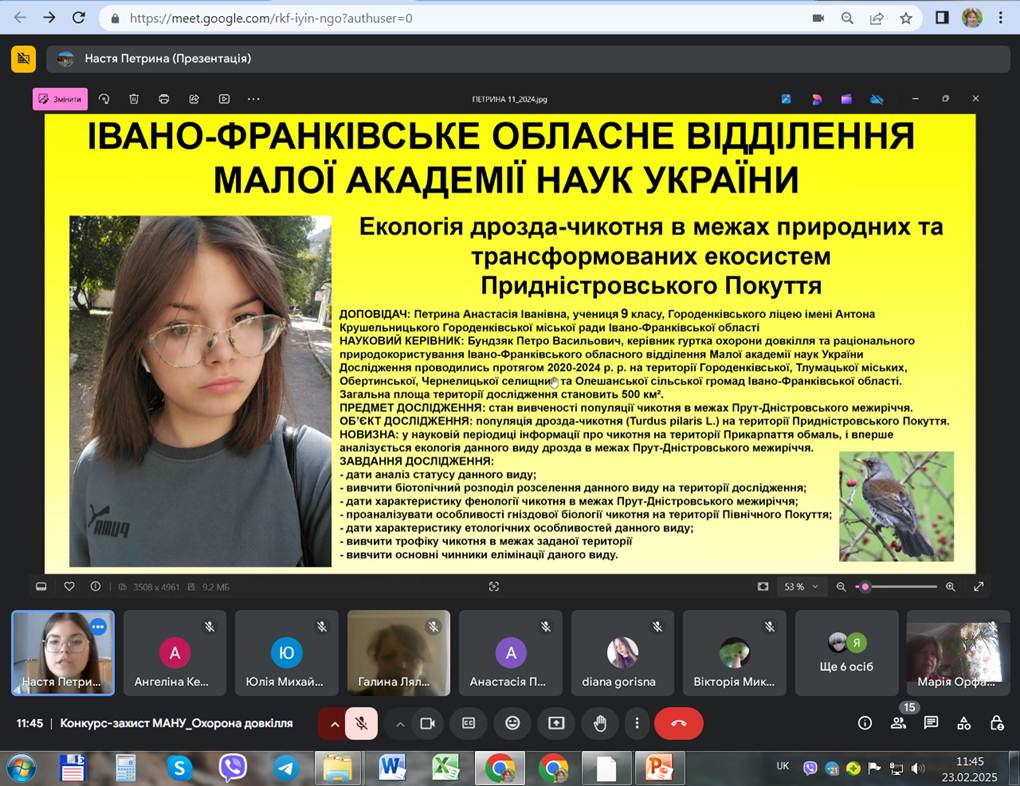Screen dimensions: 1020x786
Task: Leave the call with the red button
Action: (x=679, y=722)
